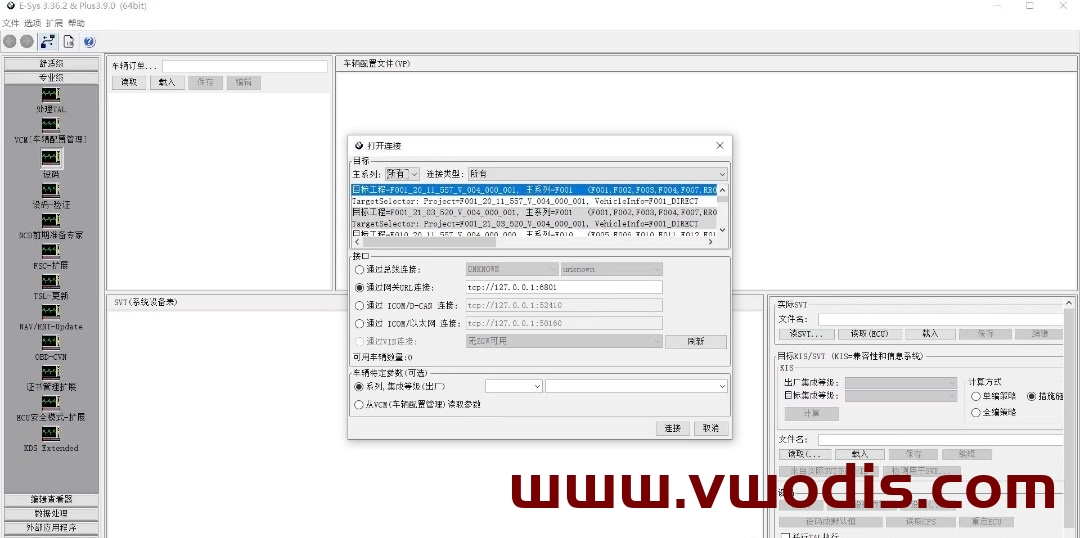Open the NCD前期准备专家 module icon
Viewport: 1085px width, 538px height.
[51, 220]
